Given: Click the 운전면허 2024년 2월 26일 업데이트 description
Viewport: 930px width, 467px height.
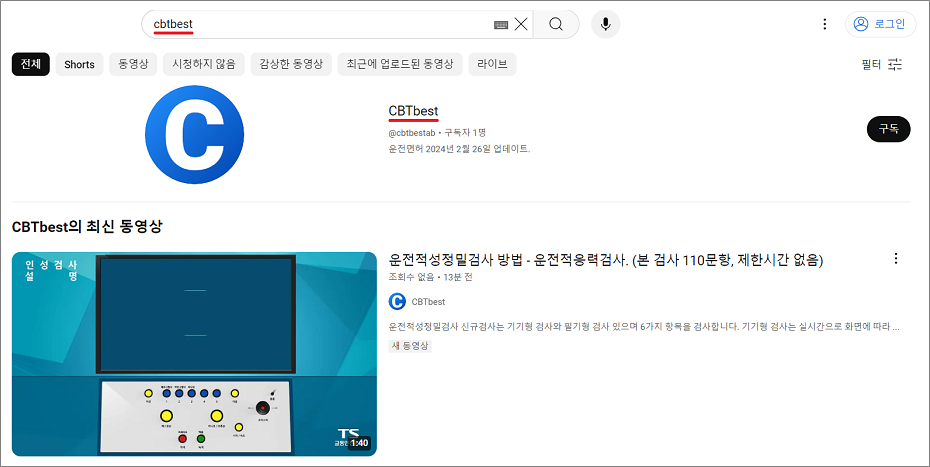Looking at the screenshot, I should (459, 149).
